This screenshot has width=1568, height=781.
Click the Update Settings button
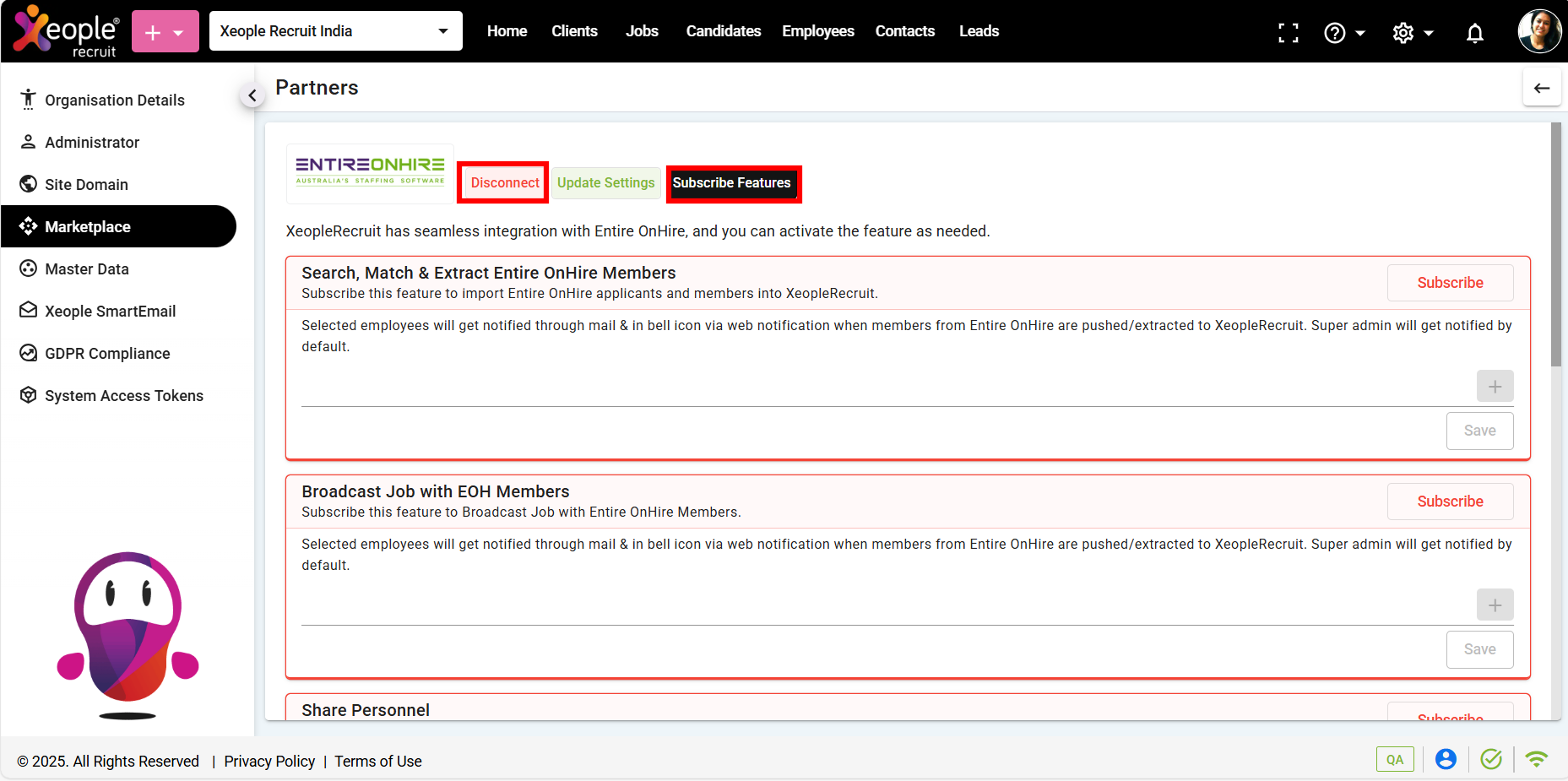click(x=605, y=182)
